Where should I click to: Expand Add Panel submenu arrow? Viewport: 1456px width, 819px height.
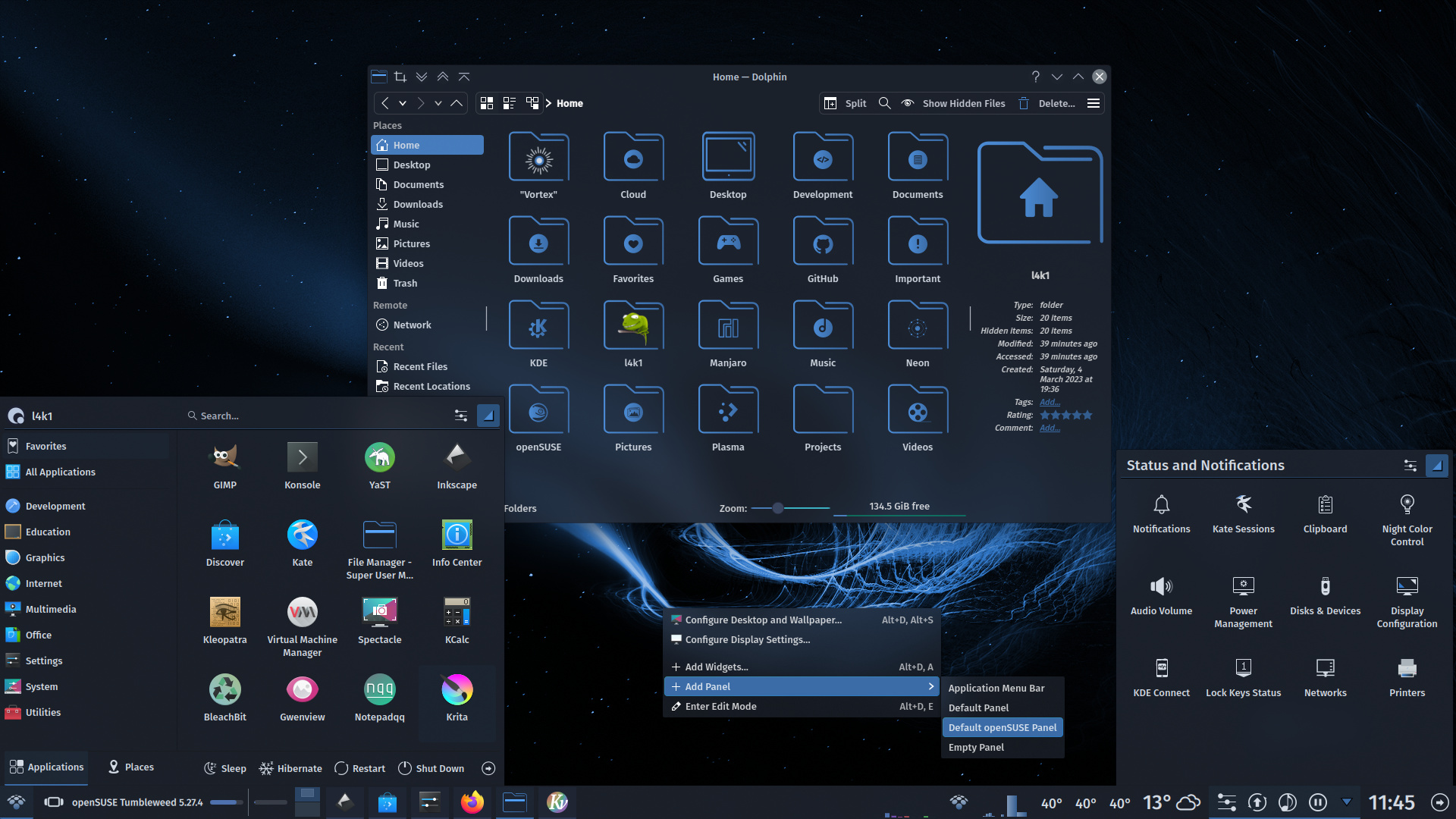pos(930,686)
